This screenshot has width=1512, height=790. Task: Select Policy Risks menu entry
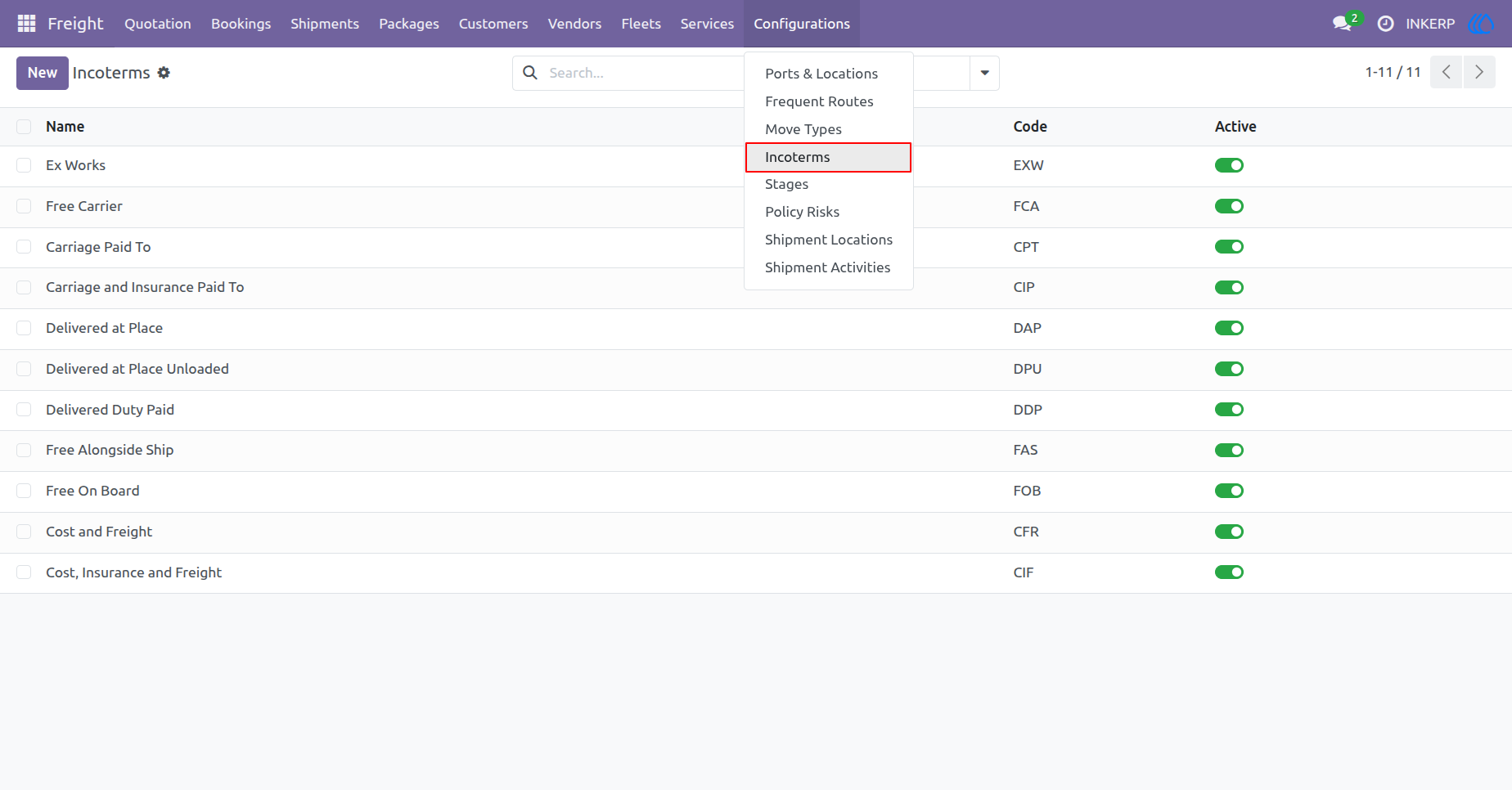(x=828, y=212)
